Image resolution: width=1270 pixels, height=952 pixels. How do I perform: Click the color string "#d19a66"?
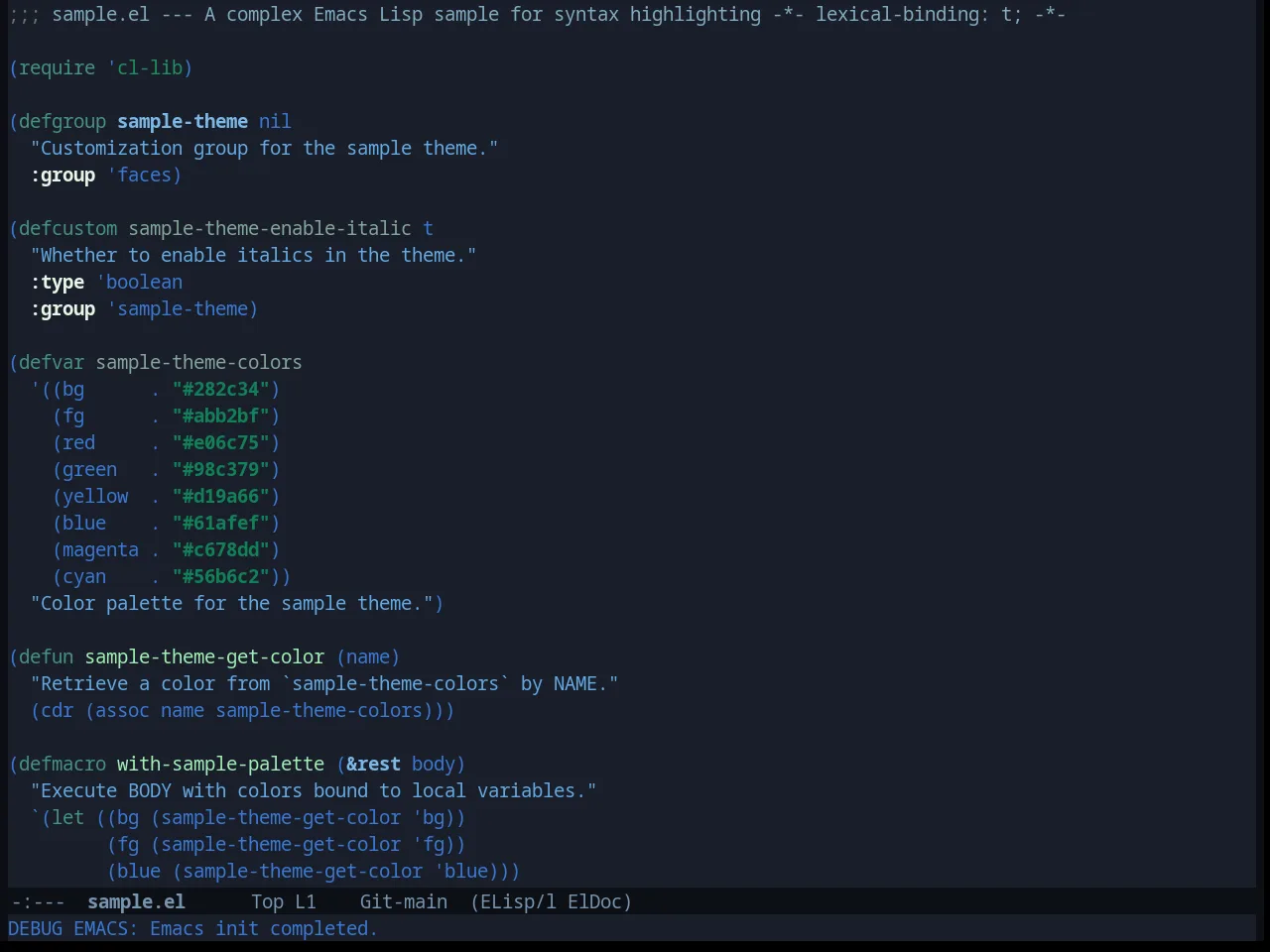tap(221, 496)
